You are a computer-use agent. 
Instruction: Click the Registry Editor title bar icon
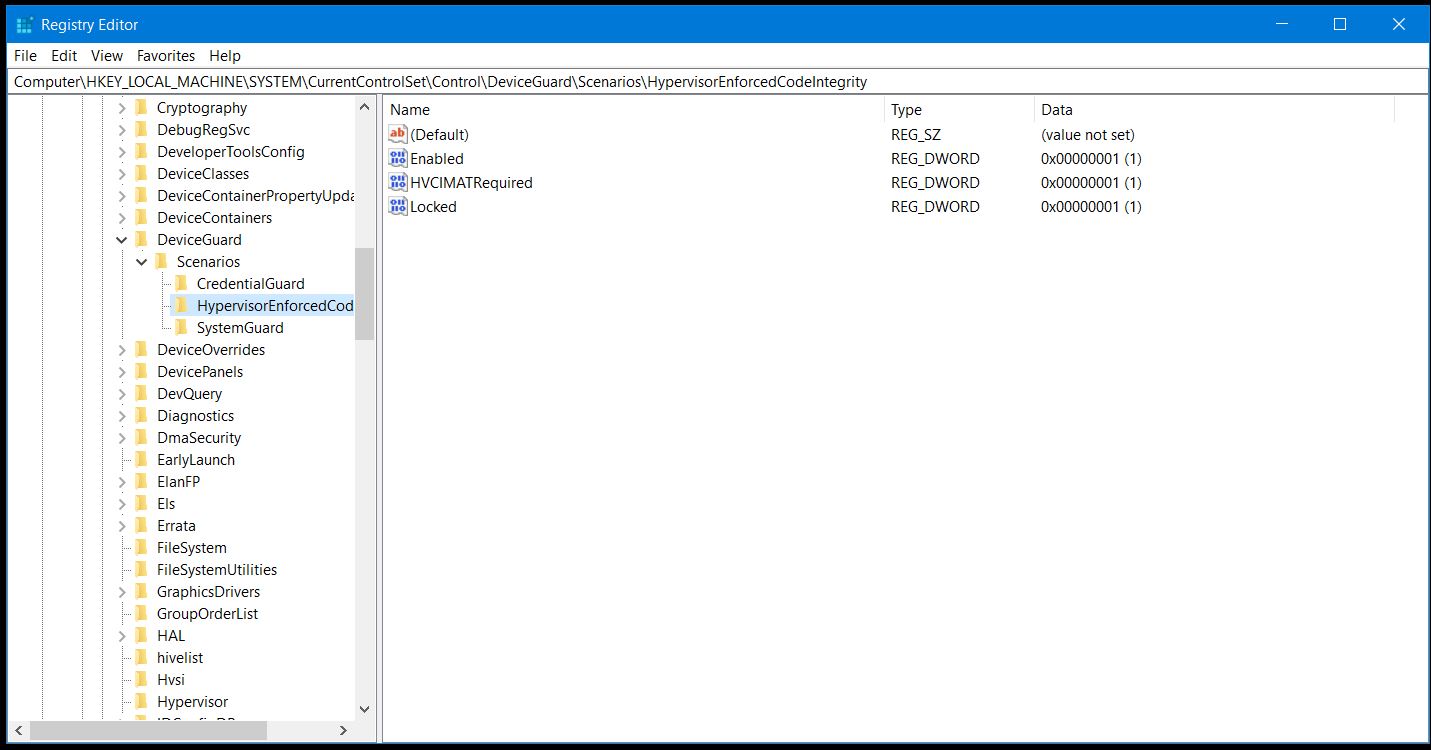25,24
